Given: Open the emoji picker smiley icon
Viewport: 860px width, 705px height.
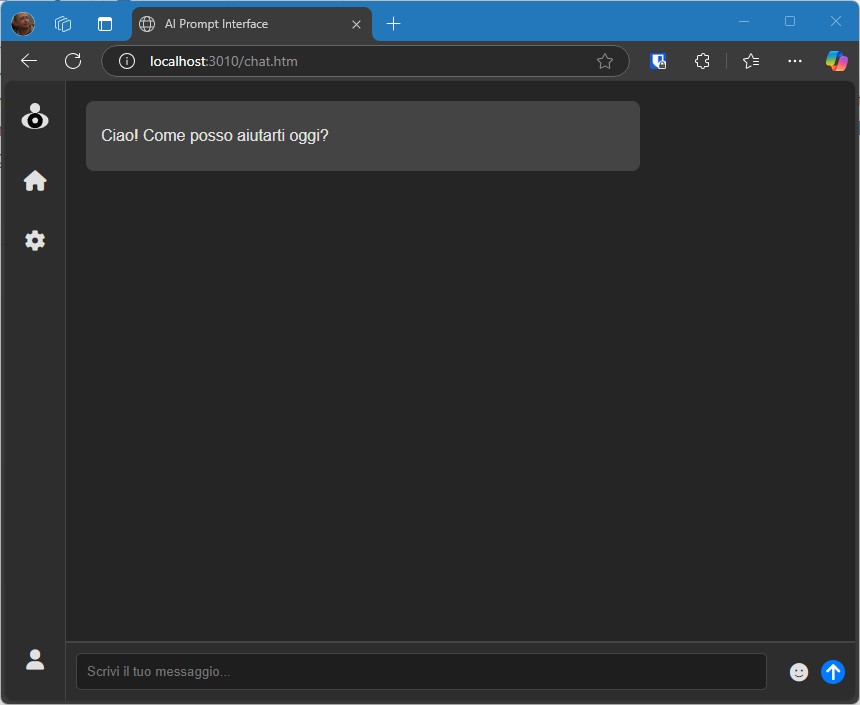Looking at the screenshot, I should pyautogui.click(x=798, y=672).
